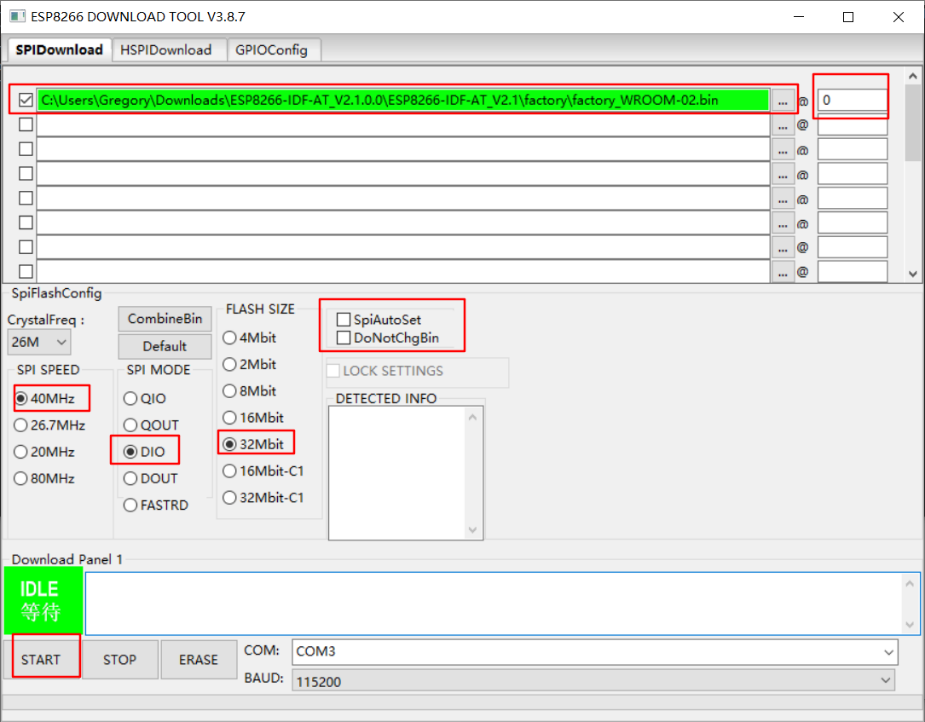Viewport: 925px width, 722px height.
Task: Set flash size to 8Mbit
Action: tap(250, 391)
